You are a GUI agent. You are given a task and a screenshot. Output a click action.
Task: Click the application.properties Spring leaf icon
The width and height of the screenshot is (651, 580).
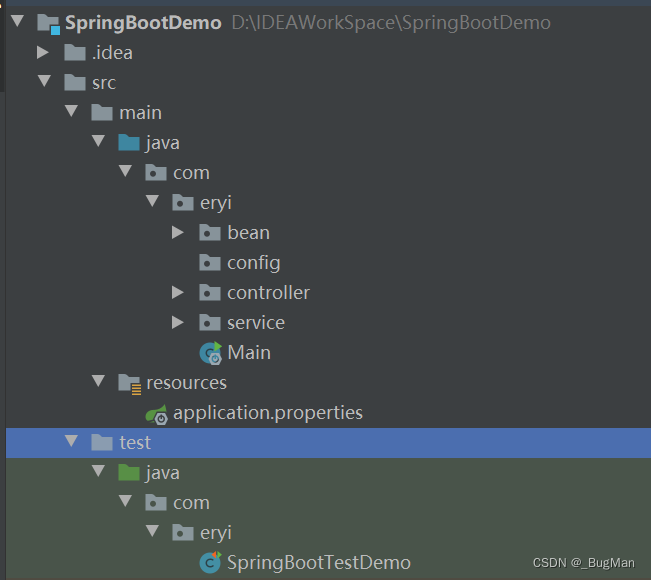[157, 414]
